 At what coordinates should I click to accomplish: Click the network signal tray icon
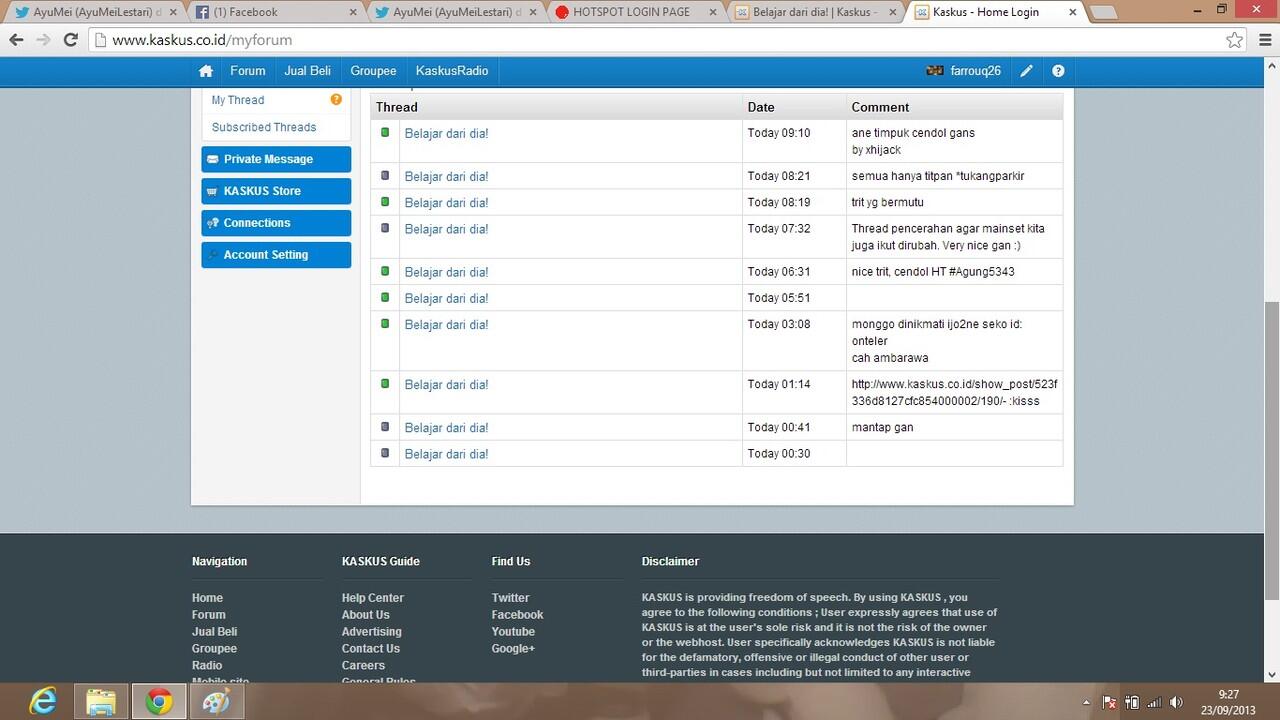1155,702
